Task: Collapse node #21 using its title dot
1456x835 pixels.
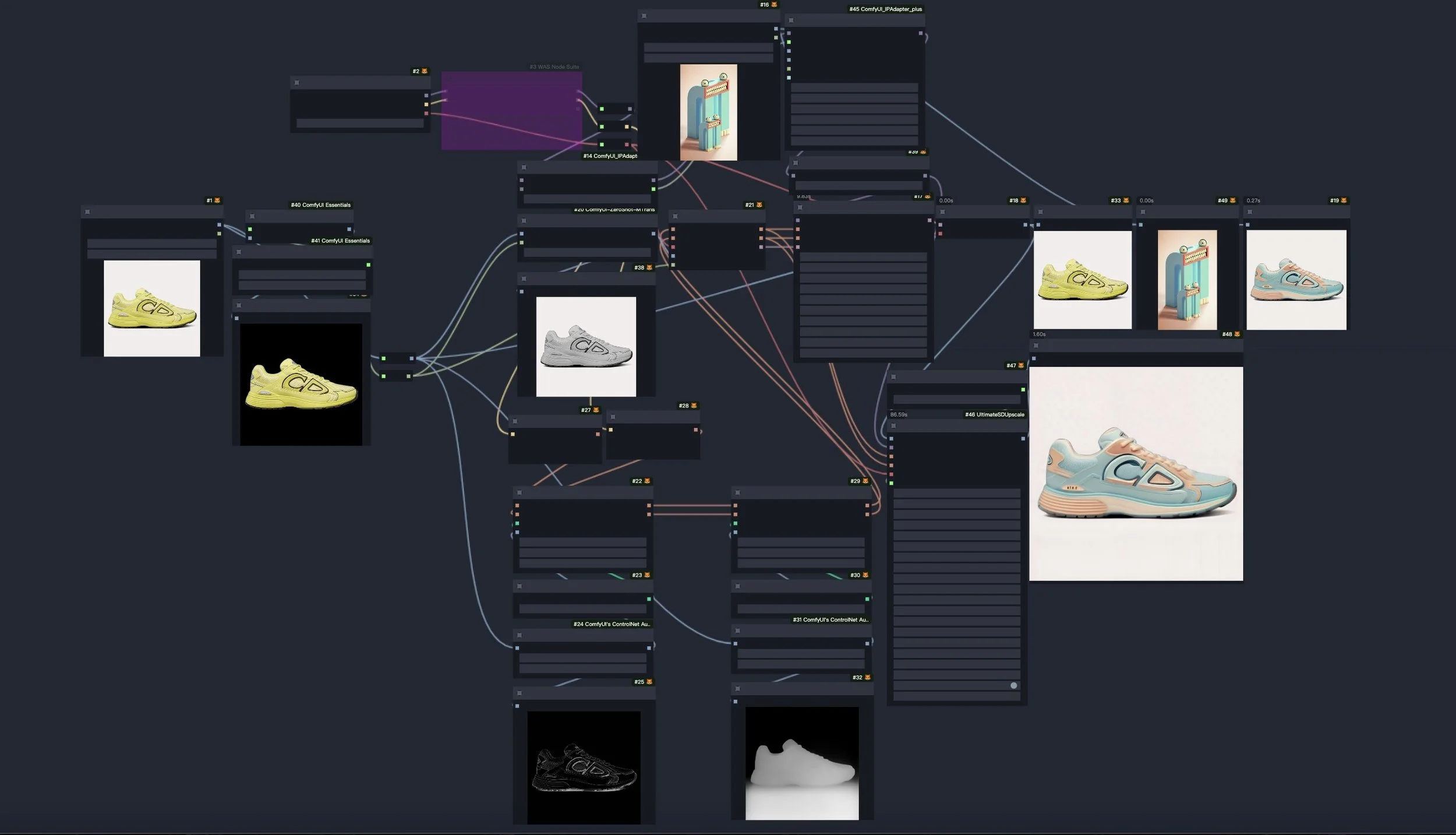Action: point(675,216)
